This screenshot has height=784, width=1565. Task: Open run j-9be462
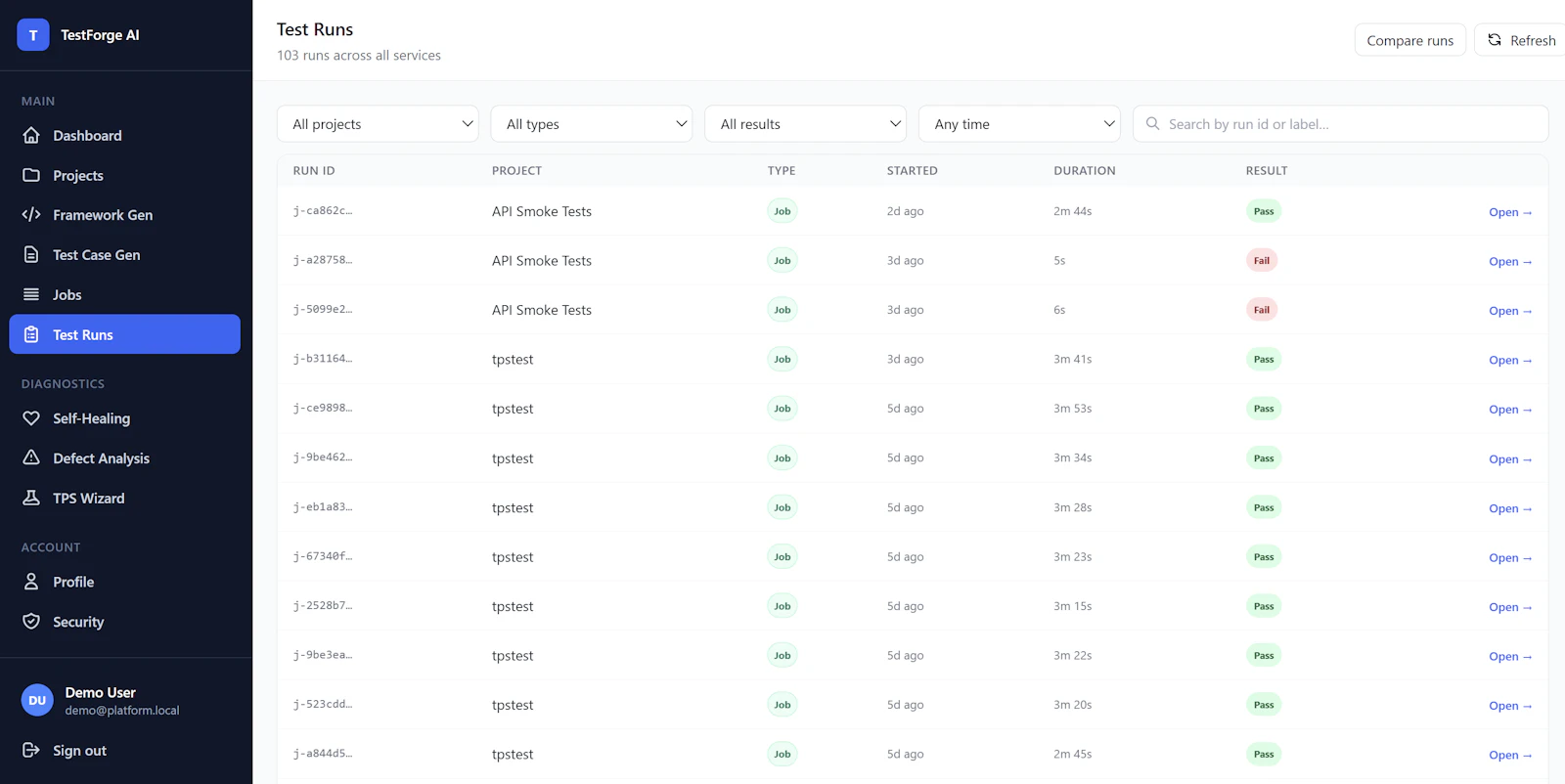(1510, 458)
